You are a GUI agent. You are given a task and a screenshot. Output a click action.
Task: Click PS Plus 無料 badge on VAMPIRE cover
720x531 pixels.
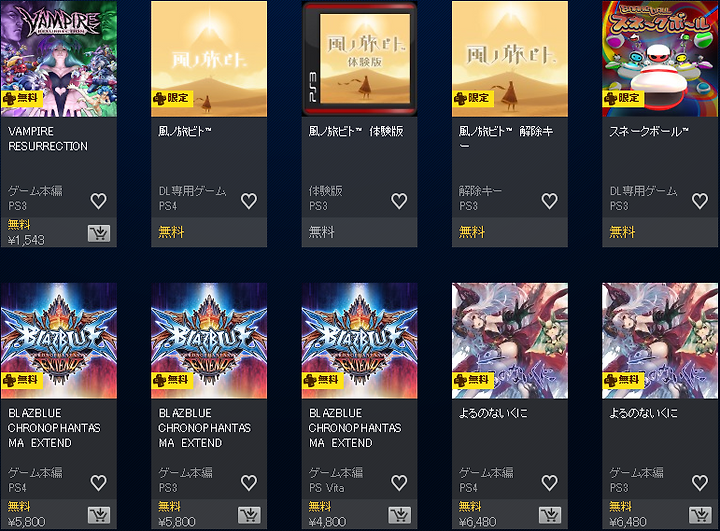coord(22,98)
